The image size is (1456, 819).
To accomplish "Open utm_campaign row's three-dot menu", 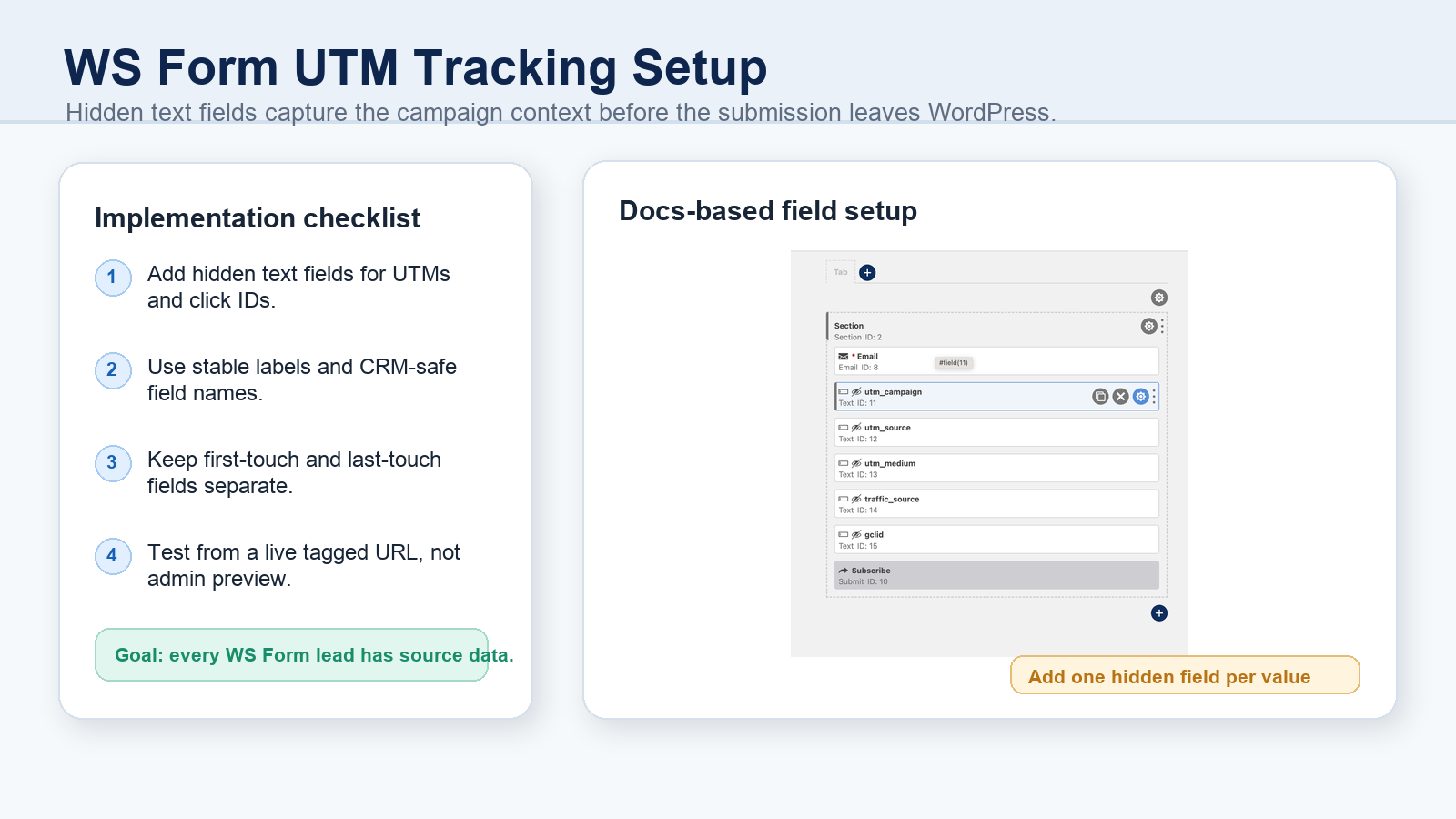I will point(1154,396).
